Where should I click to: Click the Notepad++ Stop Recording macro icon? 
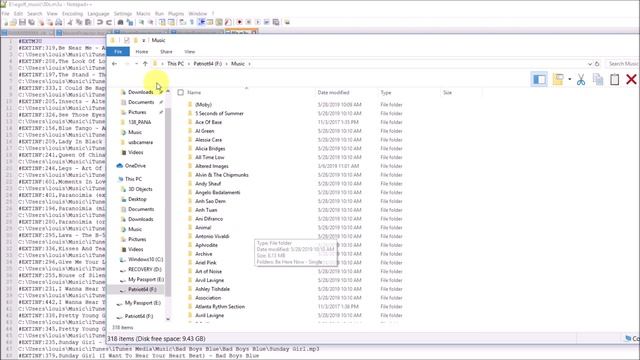[248, 22]
